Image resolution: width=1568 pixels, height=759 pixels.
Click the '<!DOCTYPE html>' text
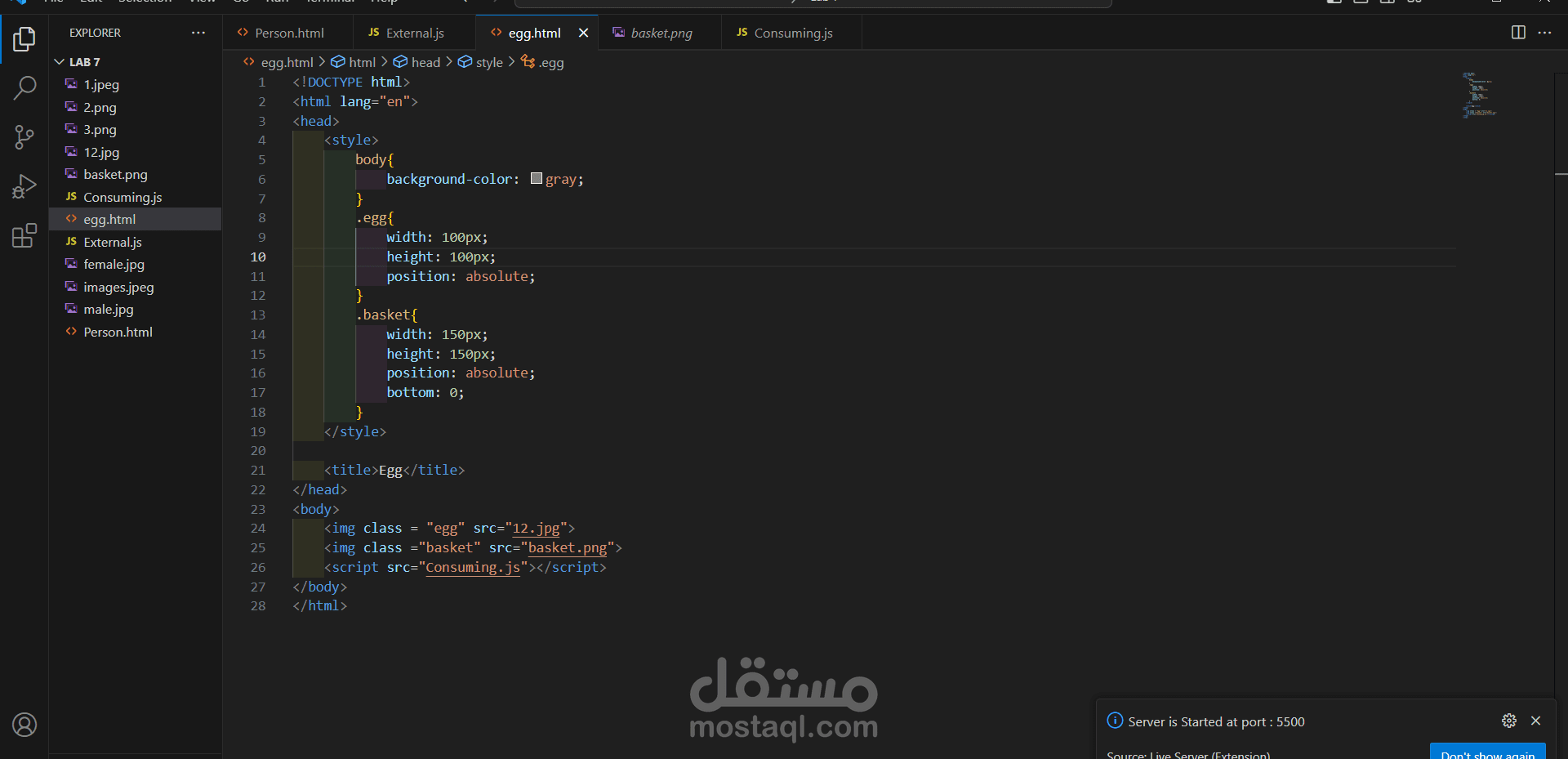click(351, 83)
